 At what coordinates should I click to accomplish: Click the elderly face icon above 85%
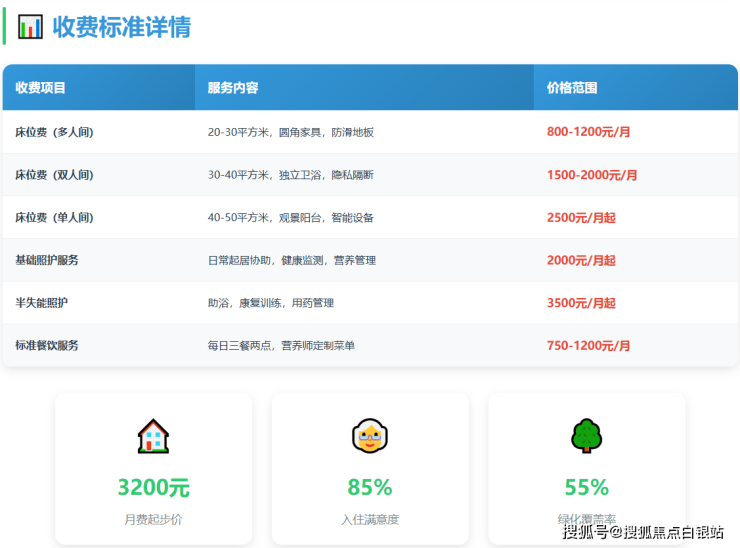pyautogui.click(x=369, y=436)
